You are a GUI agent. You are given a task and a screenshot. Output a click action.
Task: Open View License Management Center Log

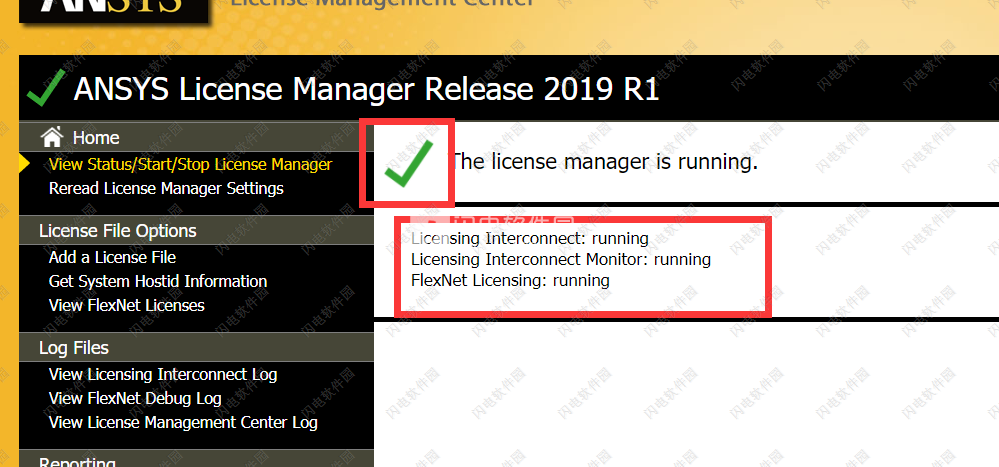(x=183, y=422)
